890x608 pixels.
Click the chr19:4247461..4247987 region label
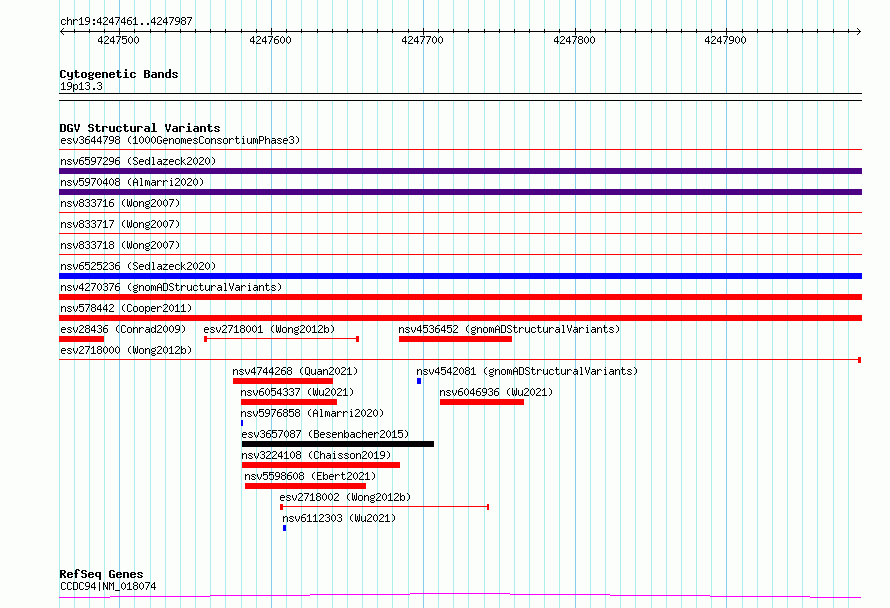tap(126, 21)
